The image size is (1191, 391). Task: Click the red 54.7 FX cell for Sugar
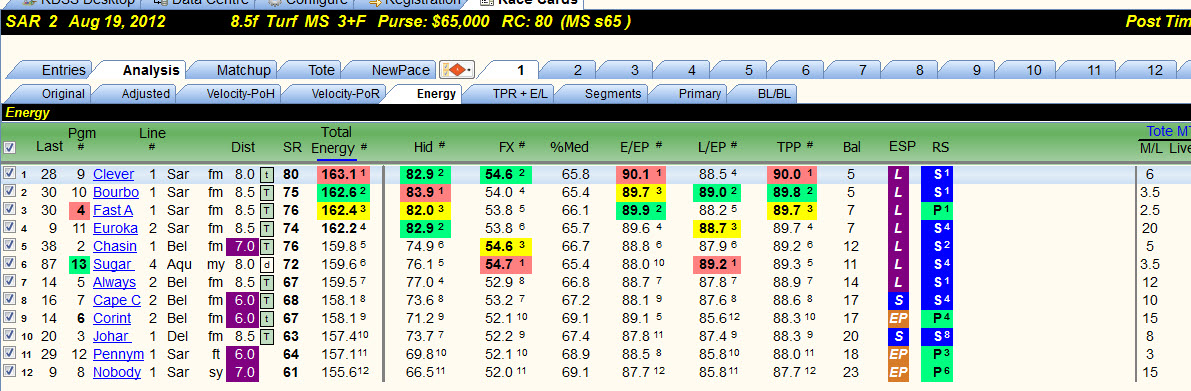click(505, 264)
